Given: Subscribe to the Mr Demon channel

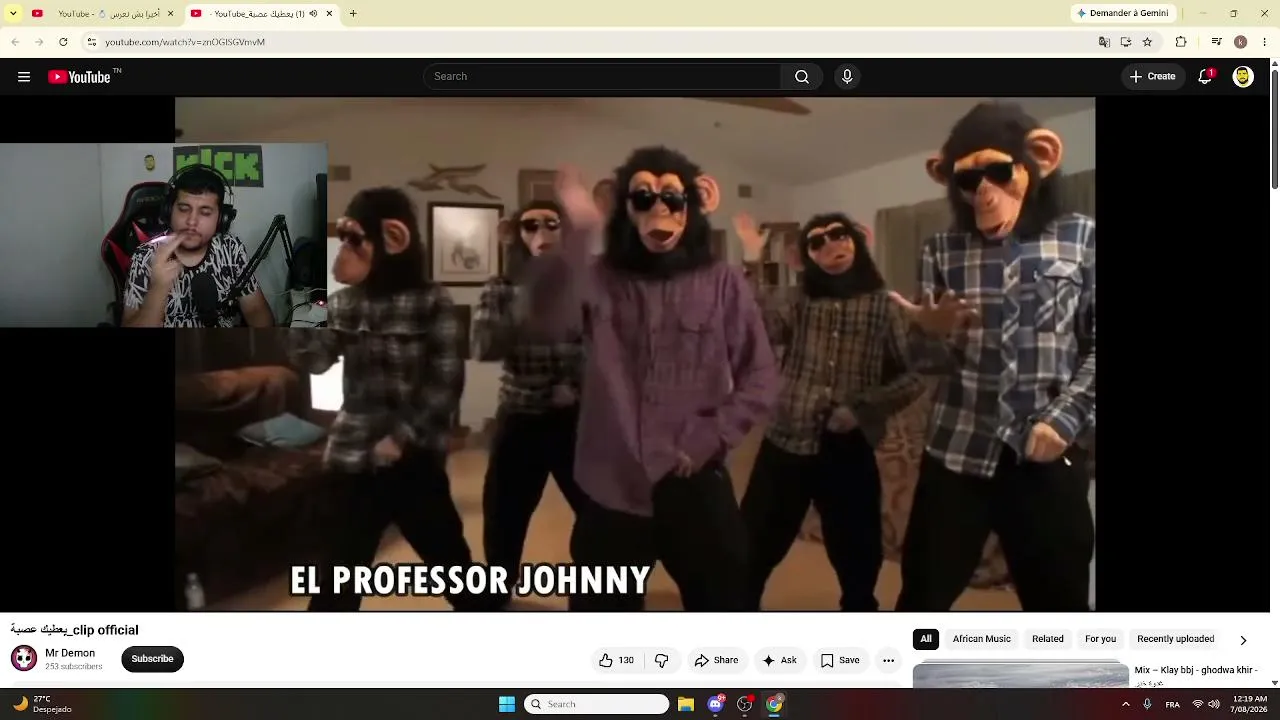Looking at the screenshot, I should (x=152, y=659).
